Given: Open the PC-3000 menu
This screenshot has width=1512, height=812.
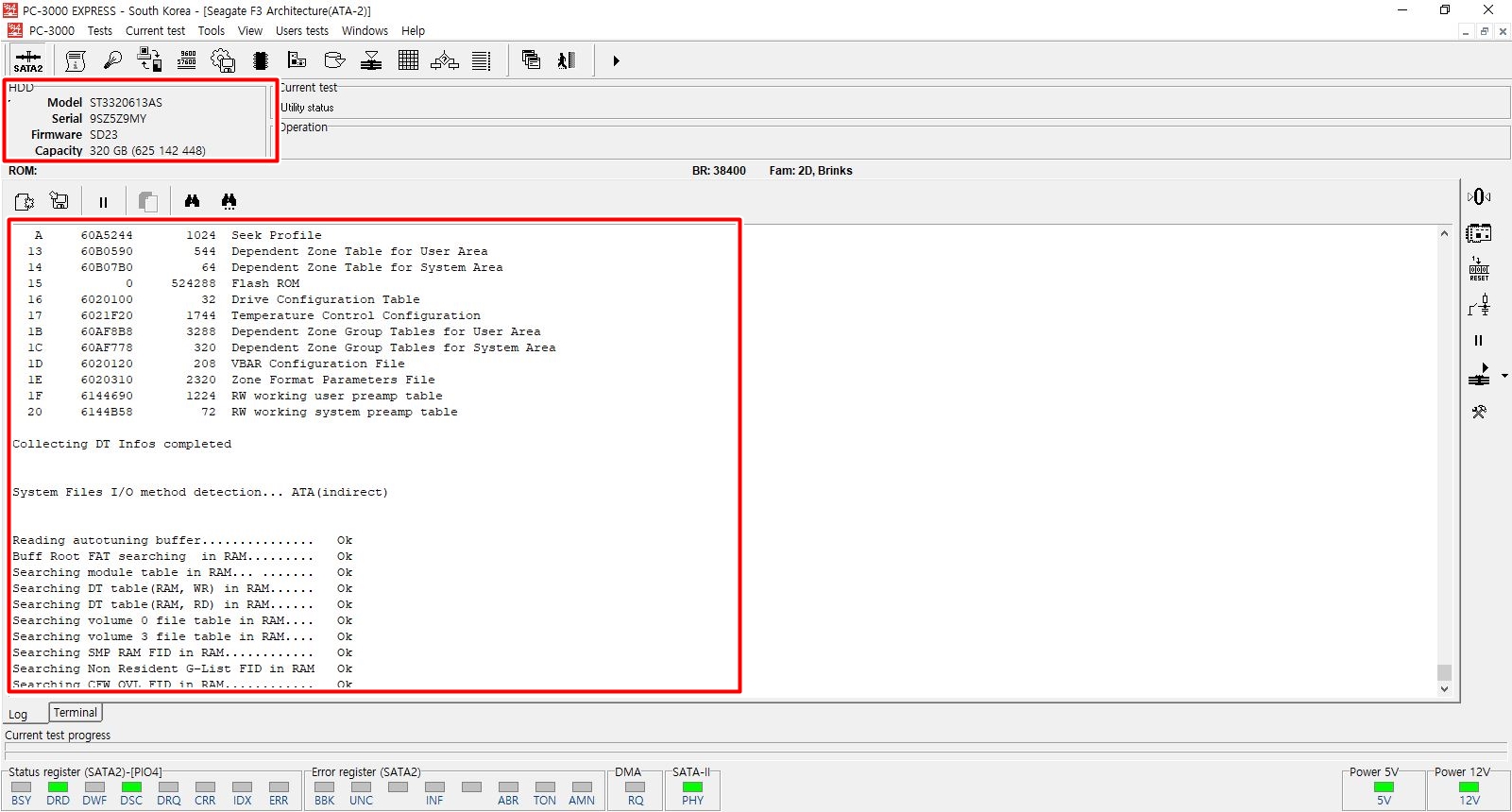Looking at the screenshot, I should point(52,31).
